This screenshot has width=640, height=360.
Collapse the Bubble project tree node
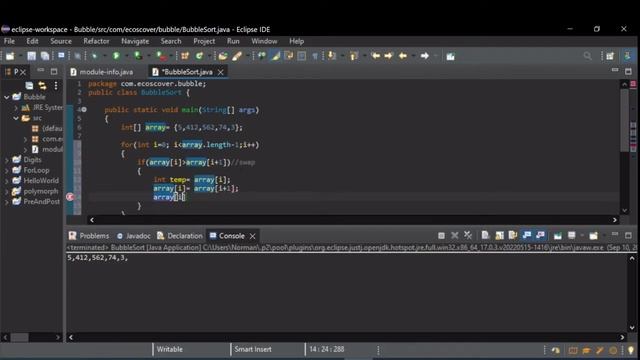pyautogui.click(x=7, y=97)
